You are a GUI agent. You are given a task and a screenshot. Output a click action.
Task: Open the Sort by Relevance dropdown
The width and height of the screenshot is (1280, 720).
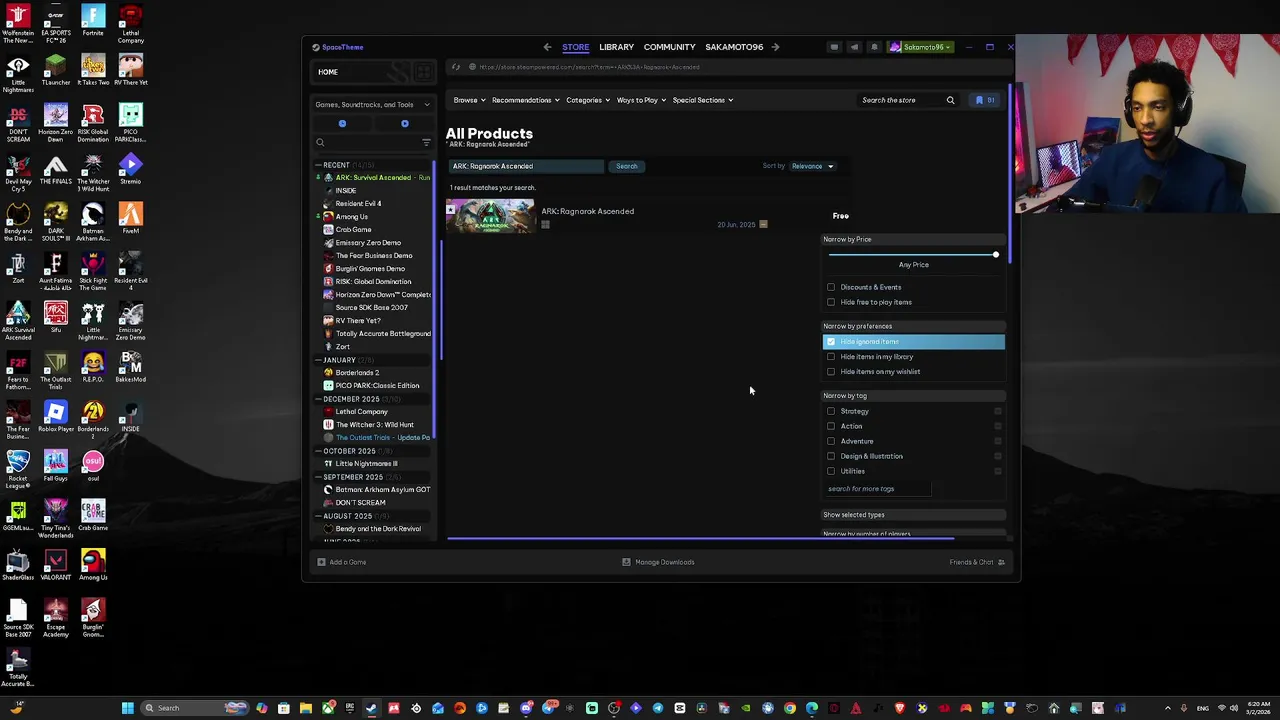(812, 166)
